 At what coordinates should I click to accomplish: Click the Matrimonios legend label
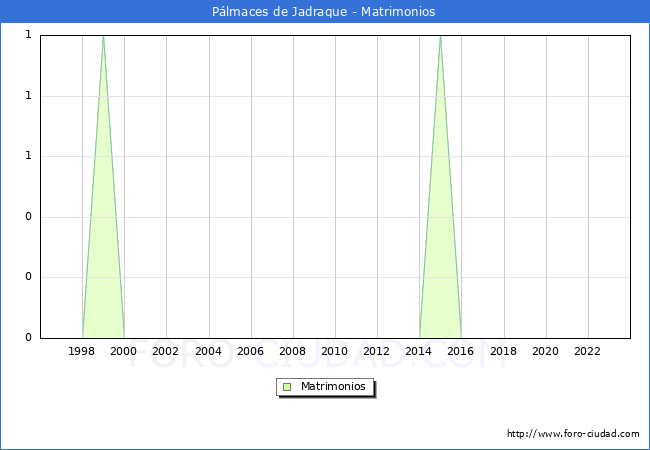pos(333,386)
